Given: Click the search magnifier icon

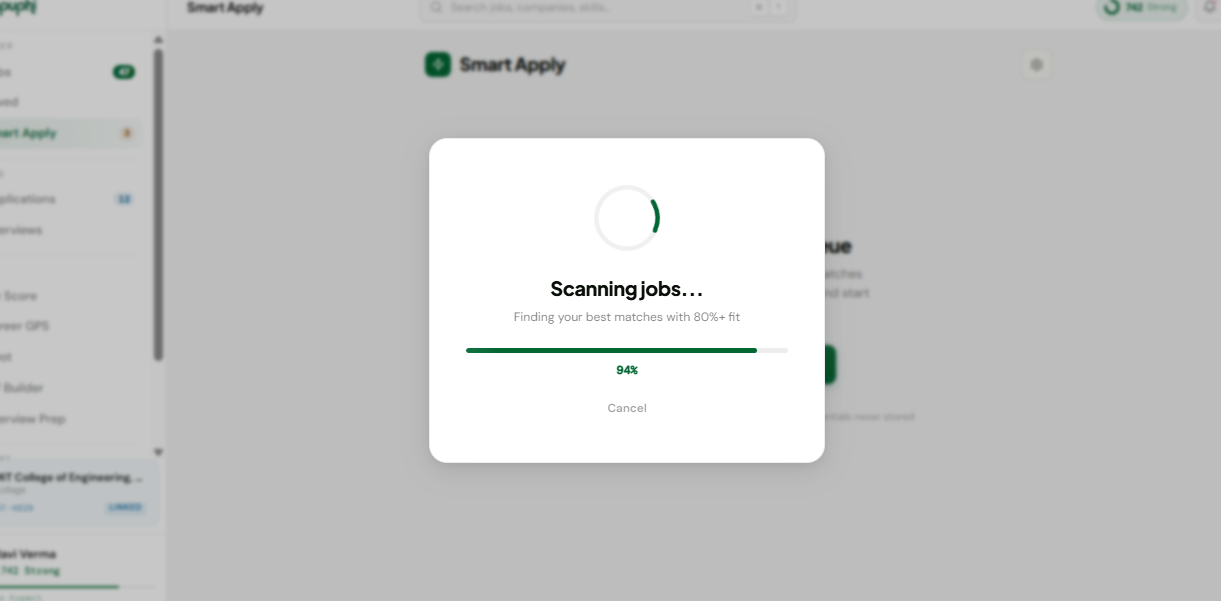Looking at the screenshot, I should coord(436,7).
